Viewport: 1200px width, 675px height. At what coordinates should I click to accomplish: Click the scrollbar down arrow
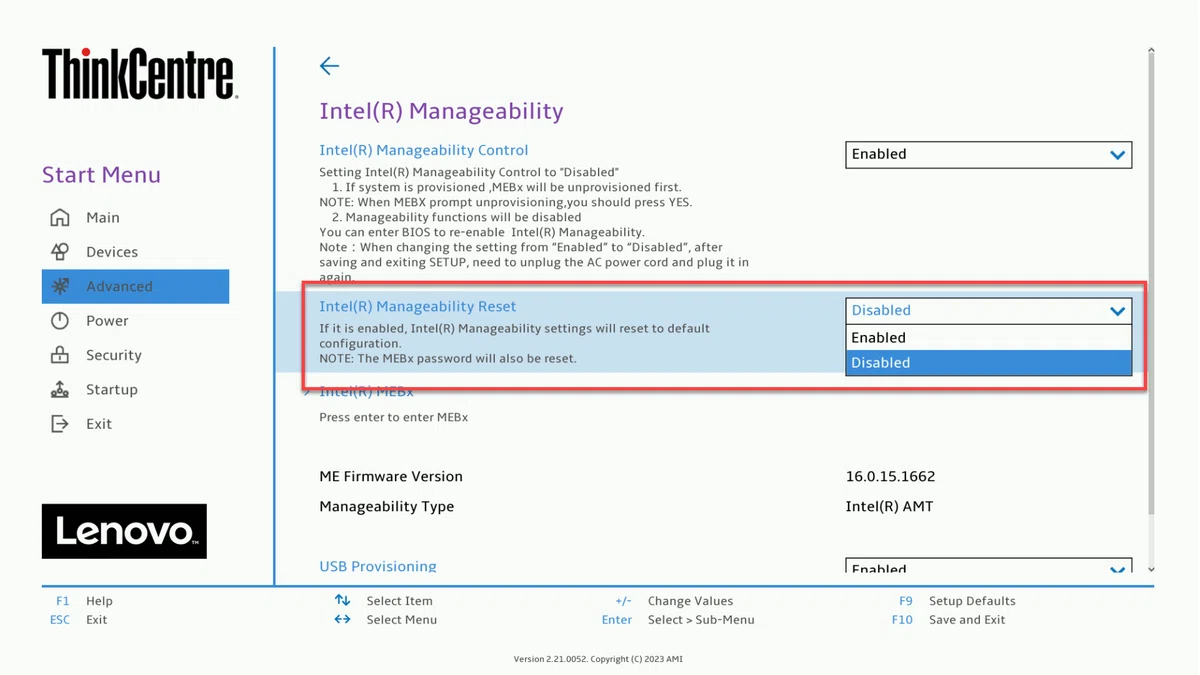(x=1151, y=570)
